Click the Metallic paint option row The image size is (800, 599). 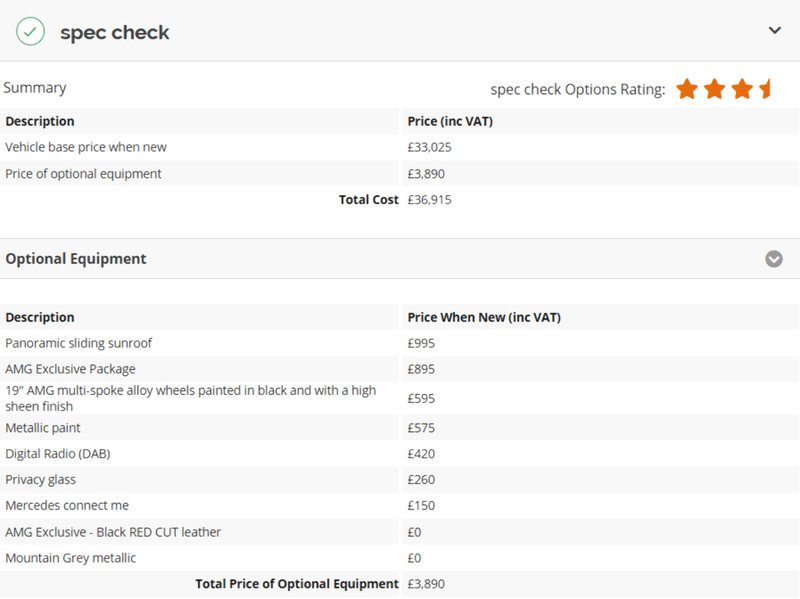[400, 428]
